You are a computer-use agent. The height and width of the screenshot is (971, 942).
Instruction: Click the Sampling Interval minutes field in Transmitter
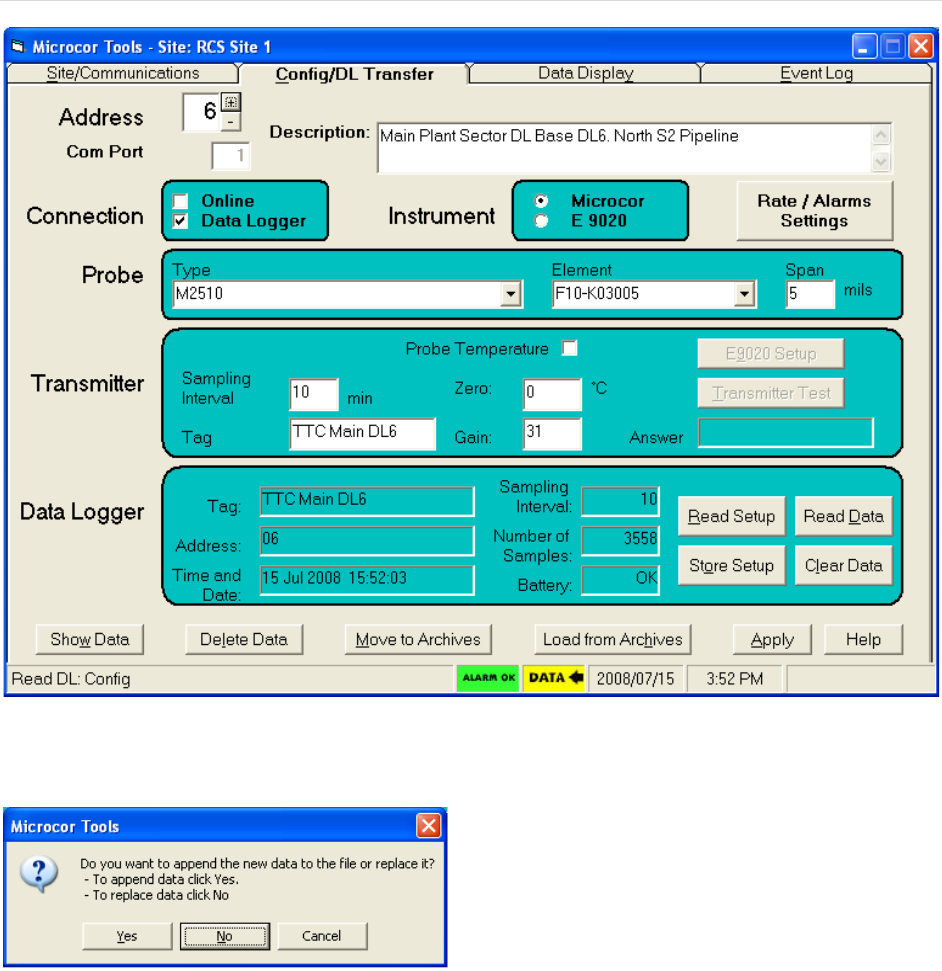[313, 393]
